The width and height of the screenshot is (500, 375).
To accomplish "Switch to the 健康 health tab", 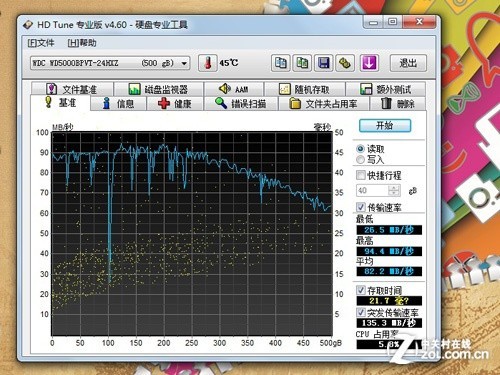I will click(175, 104).
